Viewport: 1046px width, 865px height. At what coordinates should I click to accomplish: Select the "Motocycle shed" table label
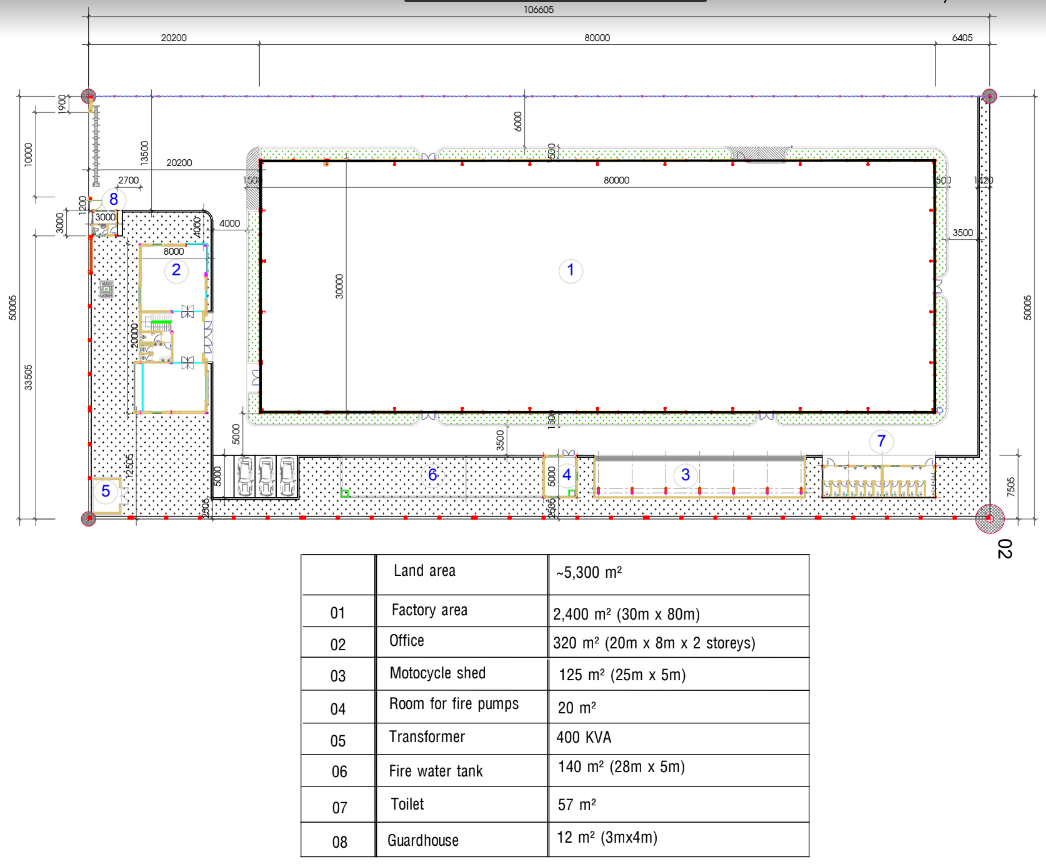437,674
